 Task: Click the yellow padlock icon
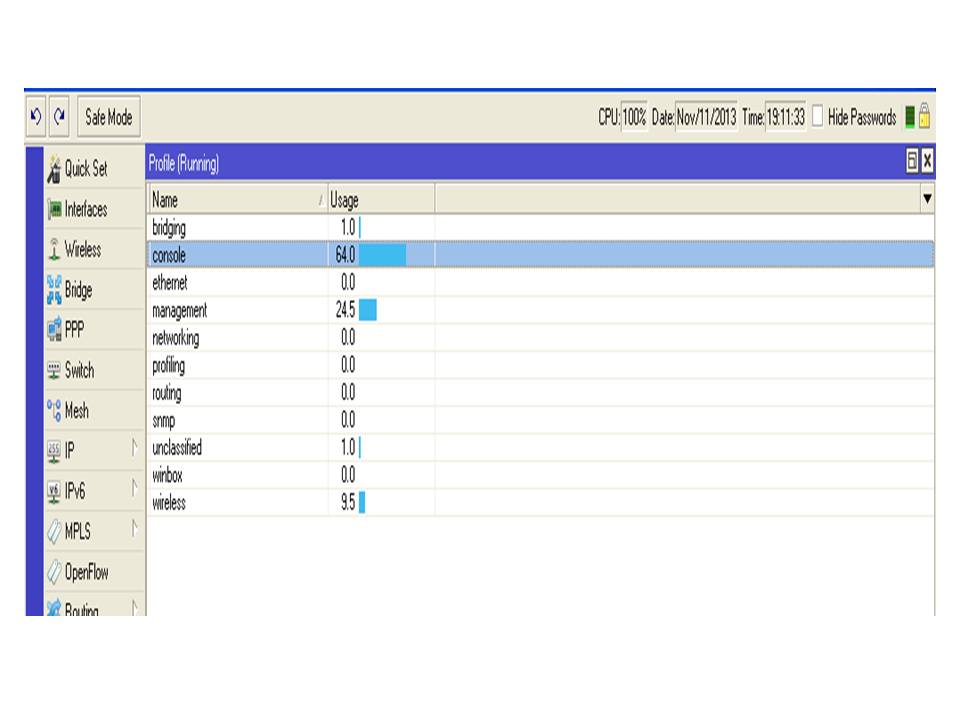pyautogui.click(x=924, y=116)
